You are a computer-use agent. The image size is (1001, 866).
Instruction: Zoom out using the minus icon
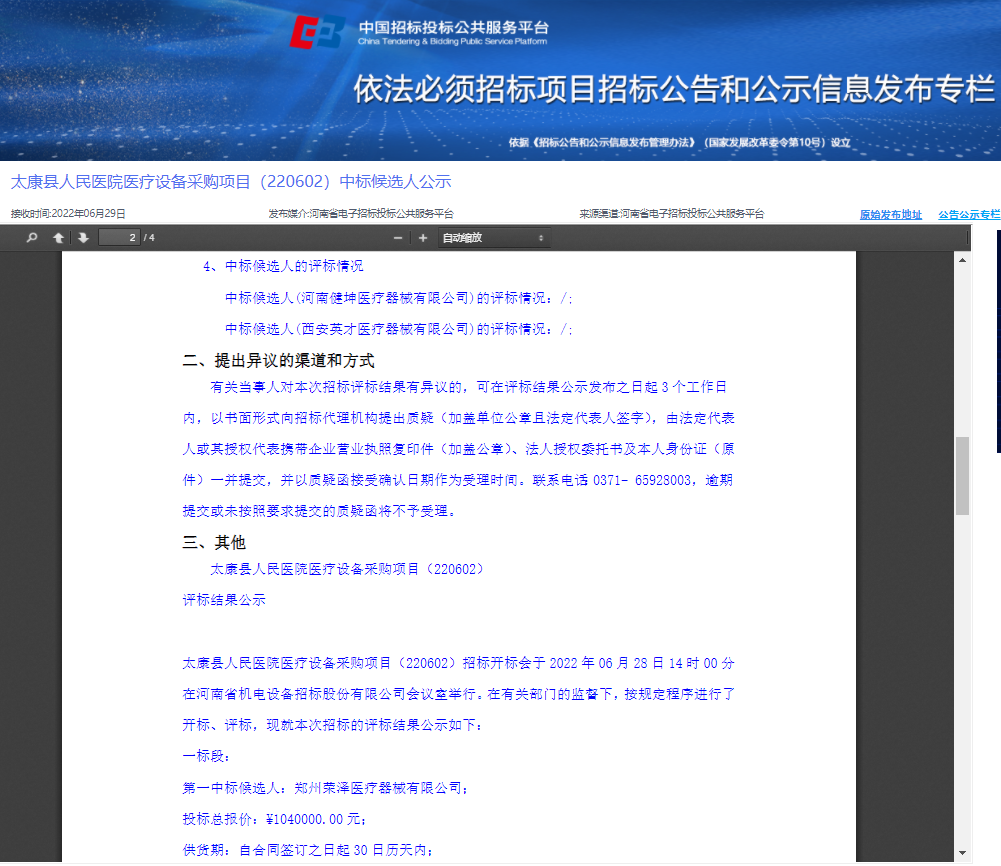[398, 238]
